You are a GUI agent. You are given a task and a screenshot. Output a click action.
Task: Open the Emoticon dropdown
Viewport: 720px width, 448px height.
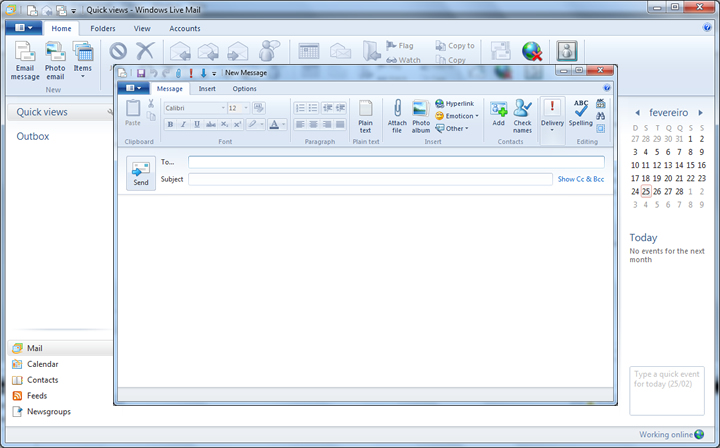point(457,116)
